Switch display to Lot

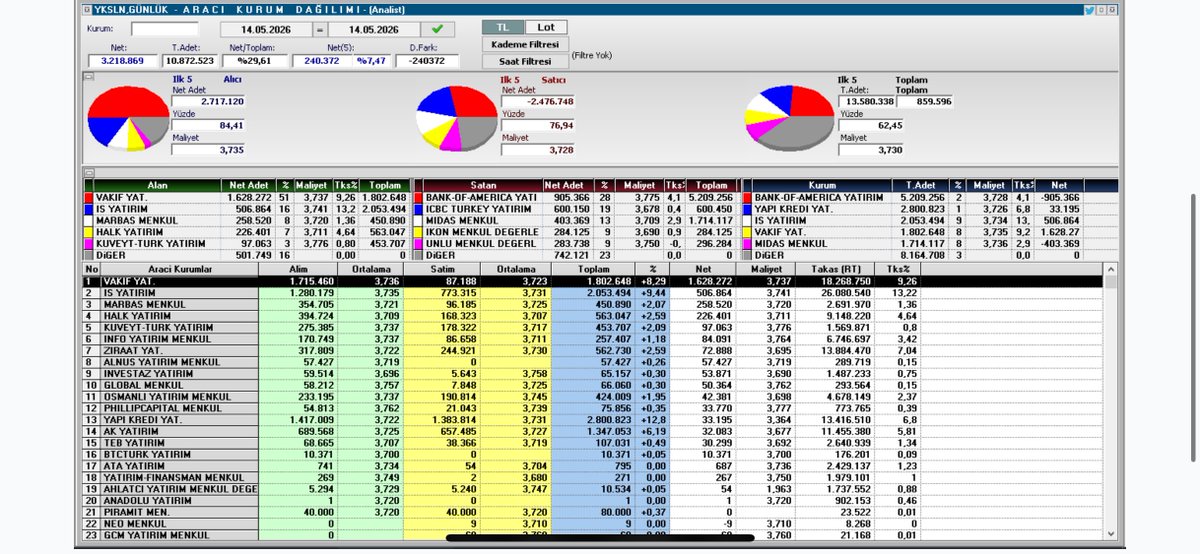click(547, 27)
